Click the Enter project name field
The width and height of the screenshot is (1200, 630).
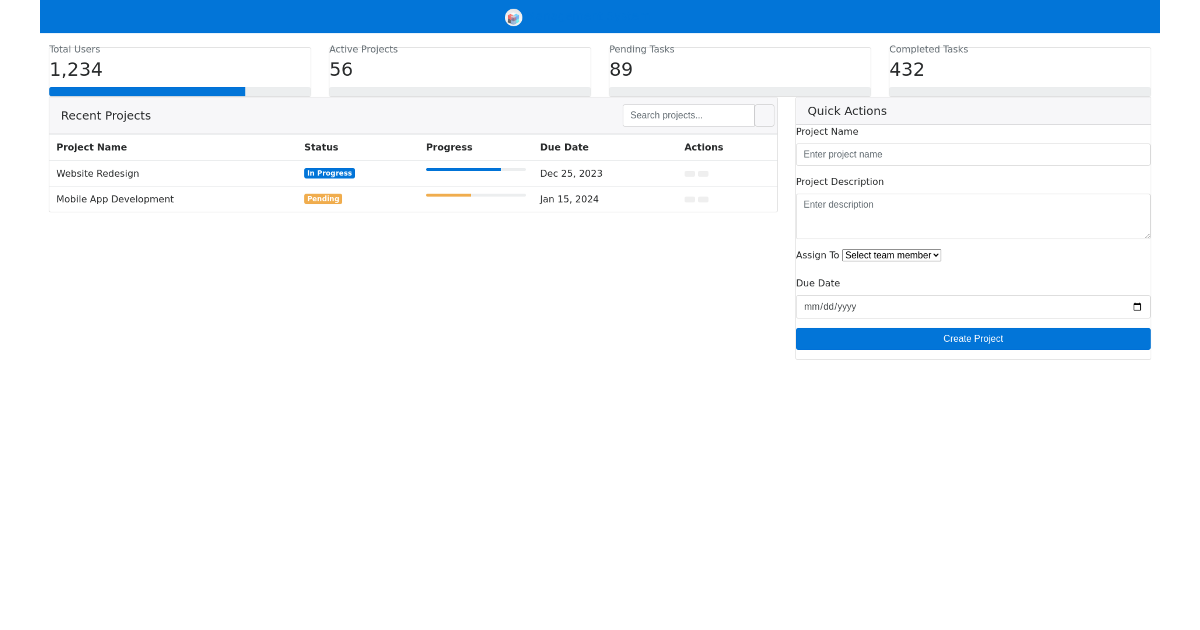pos(972,154)
